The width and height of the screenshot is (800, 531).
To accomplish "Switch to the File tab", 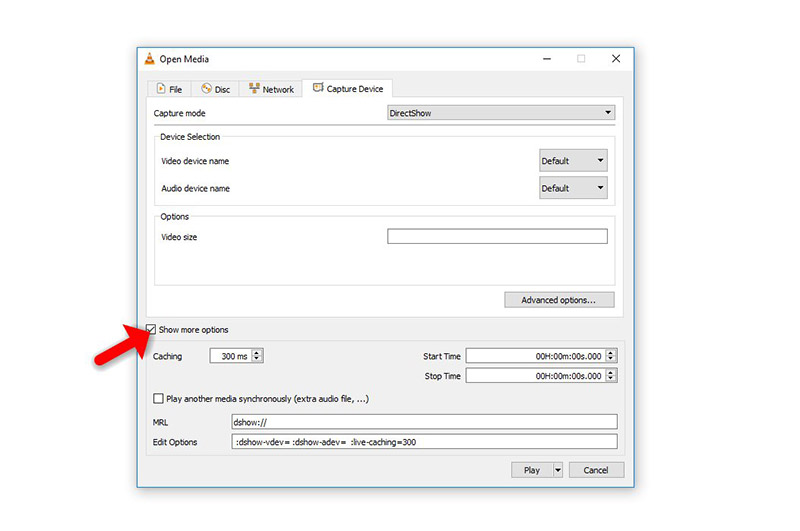I will point(169,89).
